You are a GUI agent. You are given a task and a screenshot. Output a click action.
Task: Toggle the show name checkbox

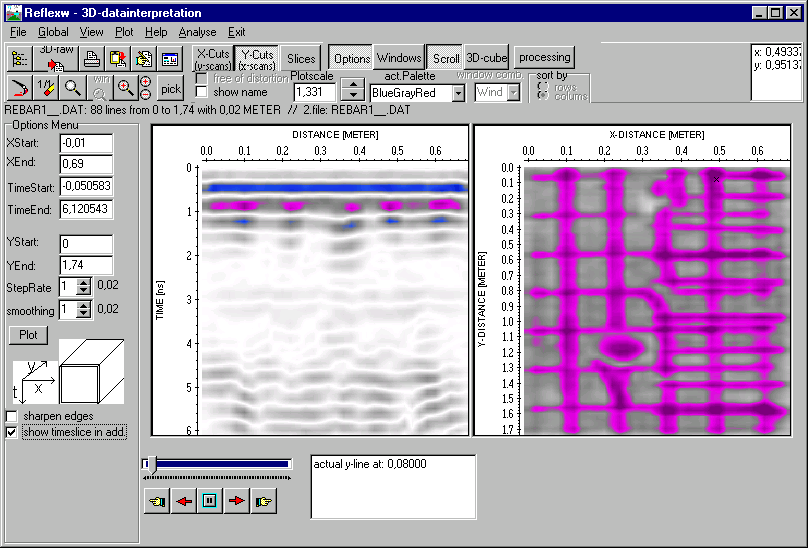(x=201, y=92)
